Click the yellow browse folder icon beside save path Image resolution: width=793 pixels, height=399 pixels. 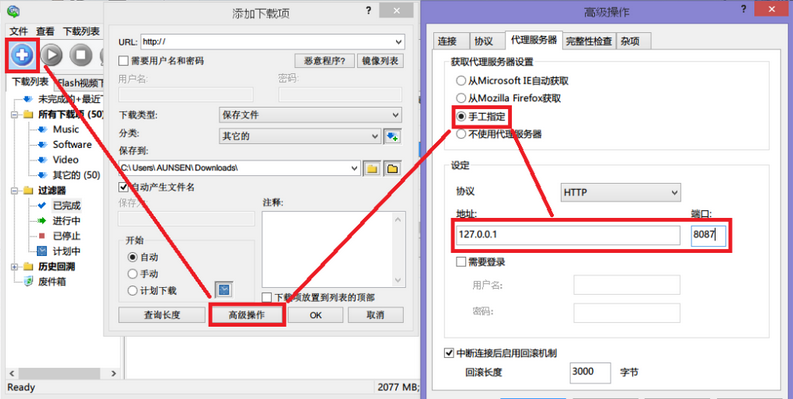coord(372,168)
